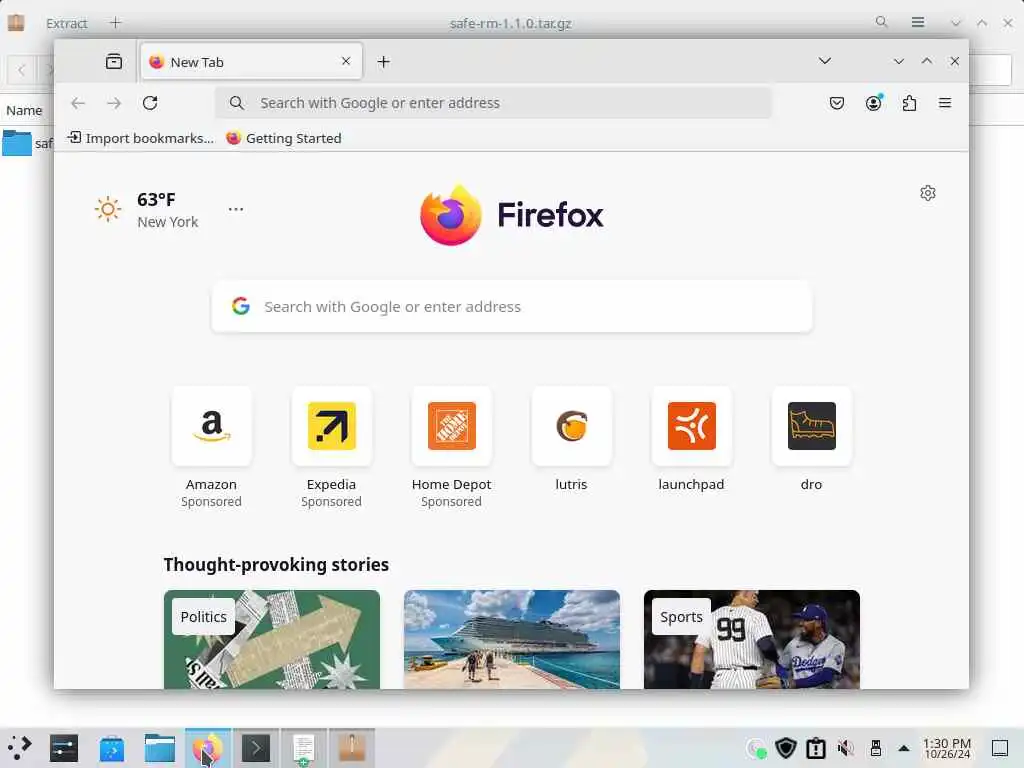Open the removable devices tray icon
Screen dimensions: 1024x768
tap(876, 748)
